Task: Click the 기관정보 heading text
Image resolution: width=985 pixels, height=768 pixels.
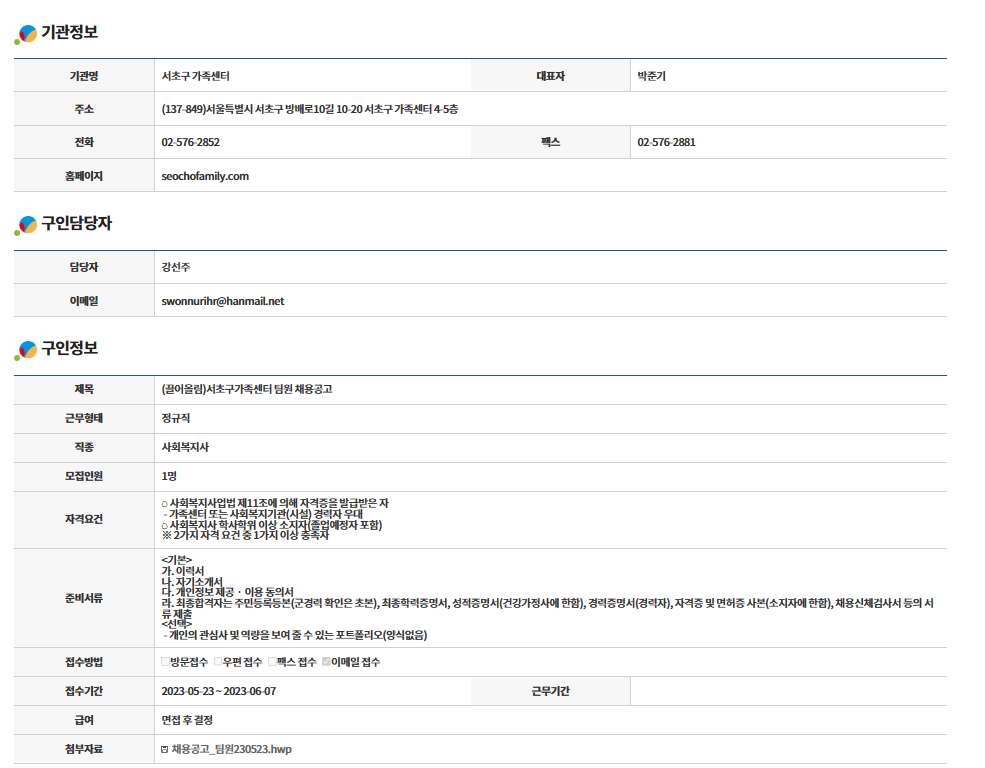Action: pyautogui.click(x=69, y=33)
